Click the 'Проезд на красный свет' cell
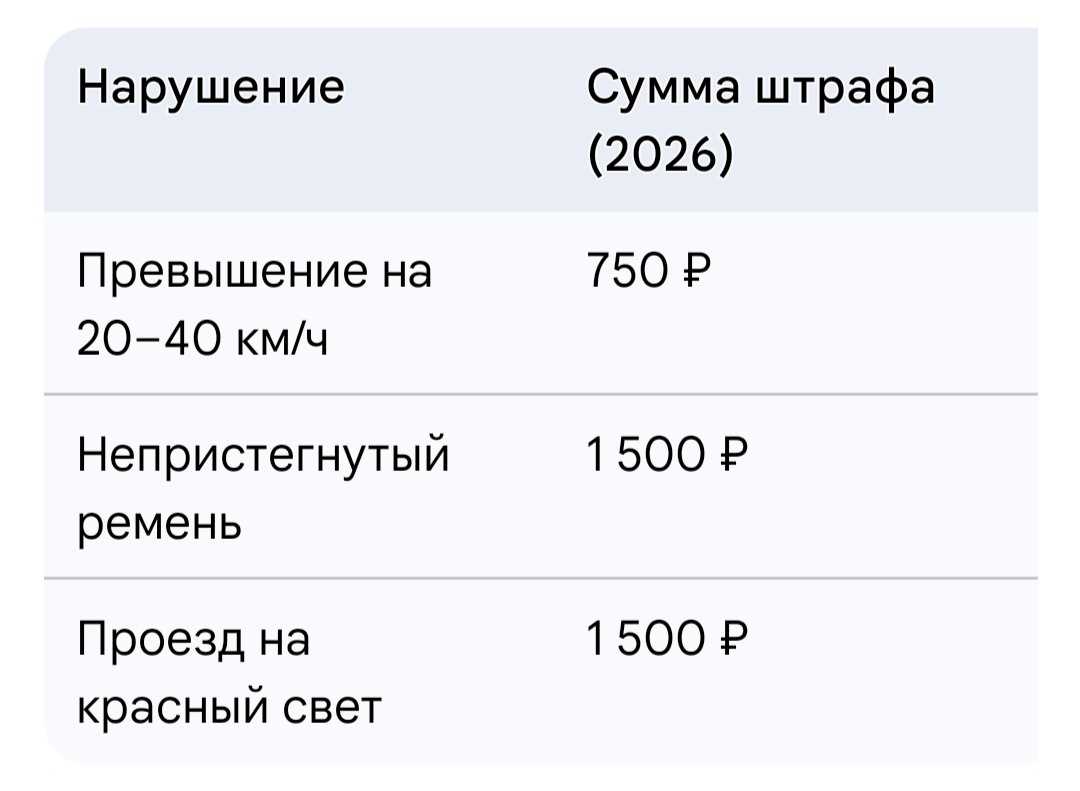This screenshot has width=1080, height=791. (229, 672)
